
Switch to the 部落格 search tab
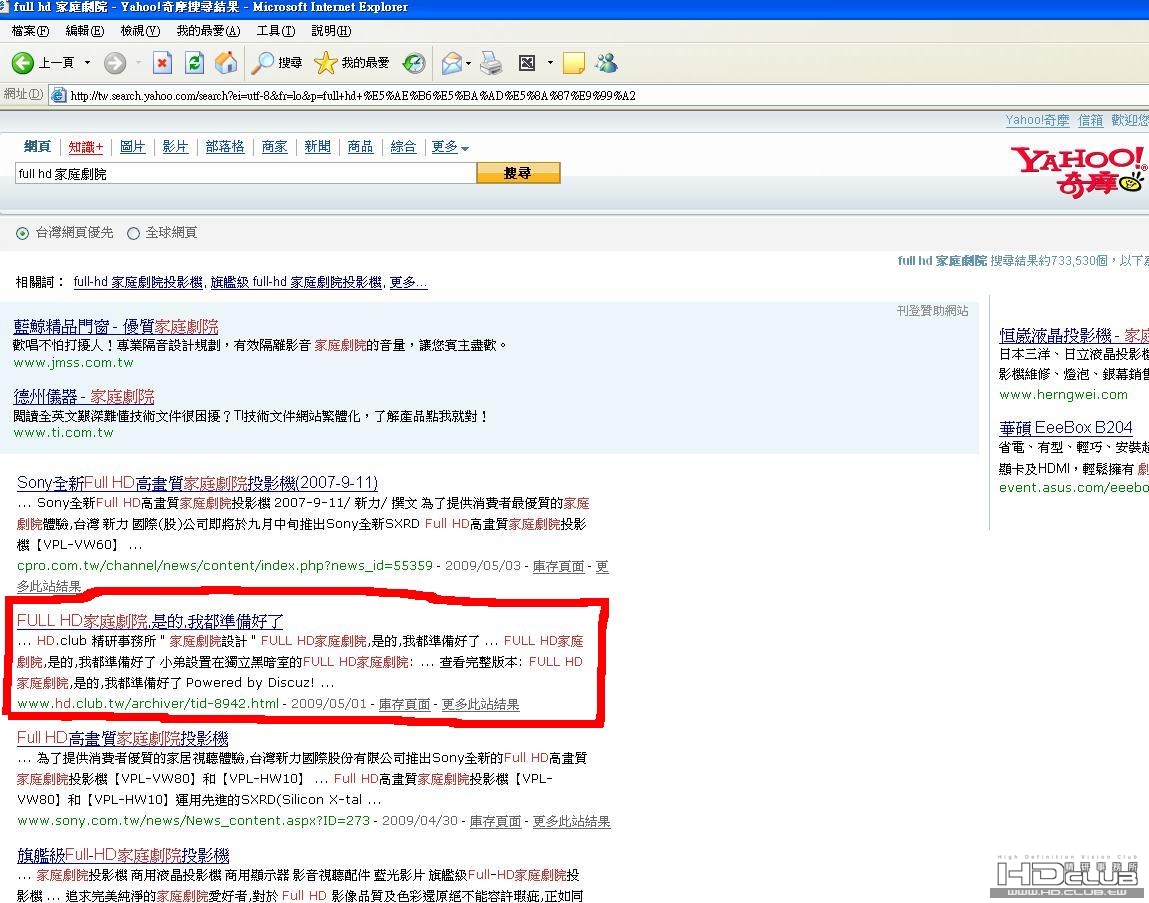point(225,147)
